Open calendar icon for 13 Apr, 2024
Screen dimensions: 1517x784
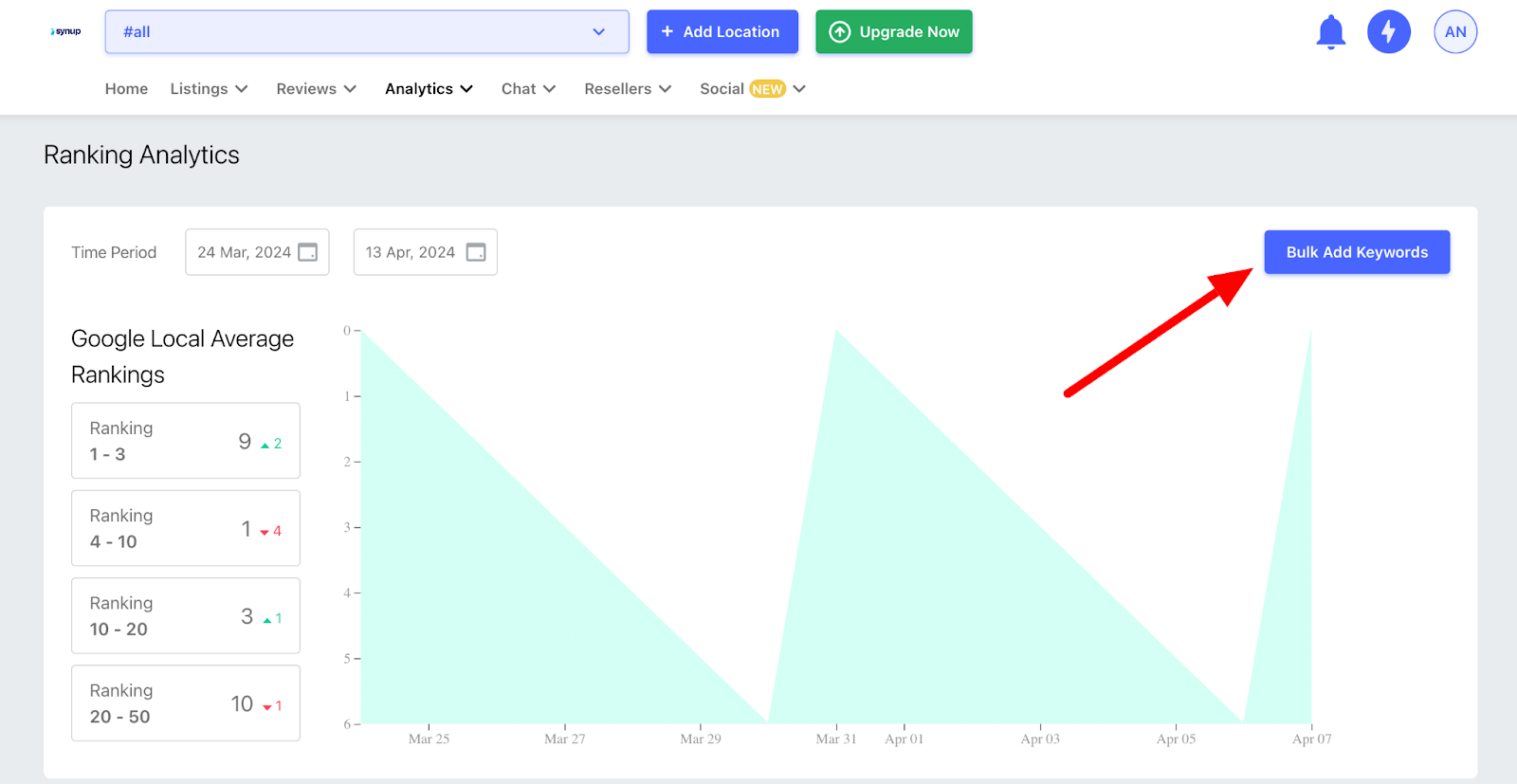coord(476,252)
